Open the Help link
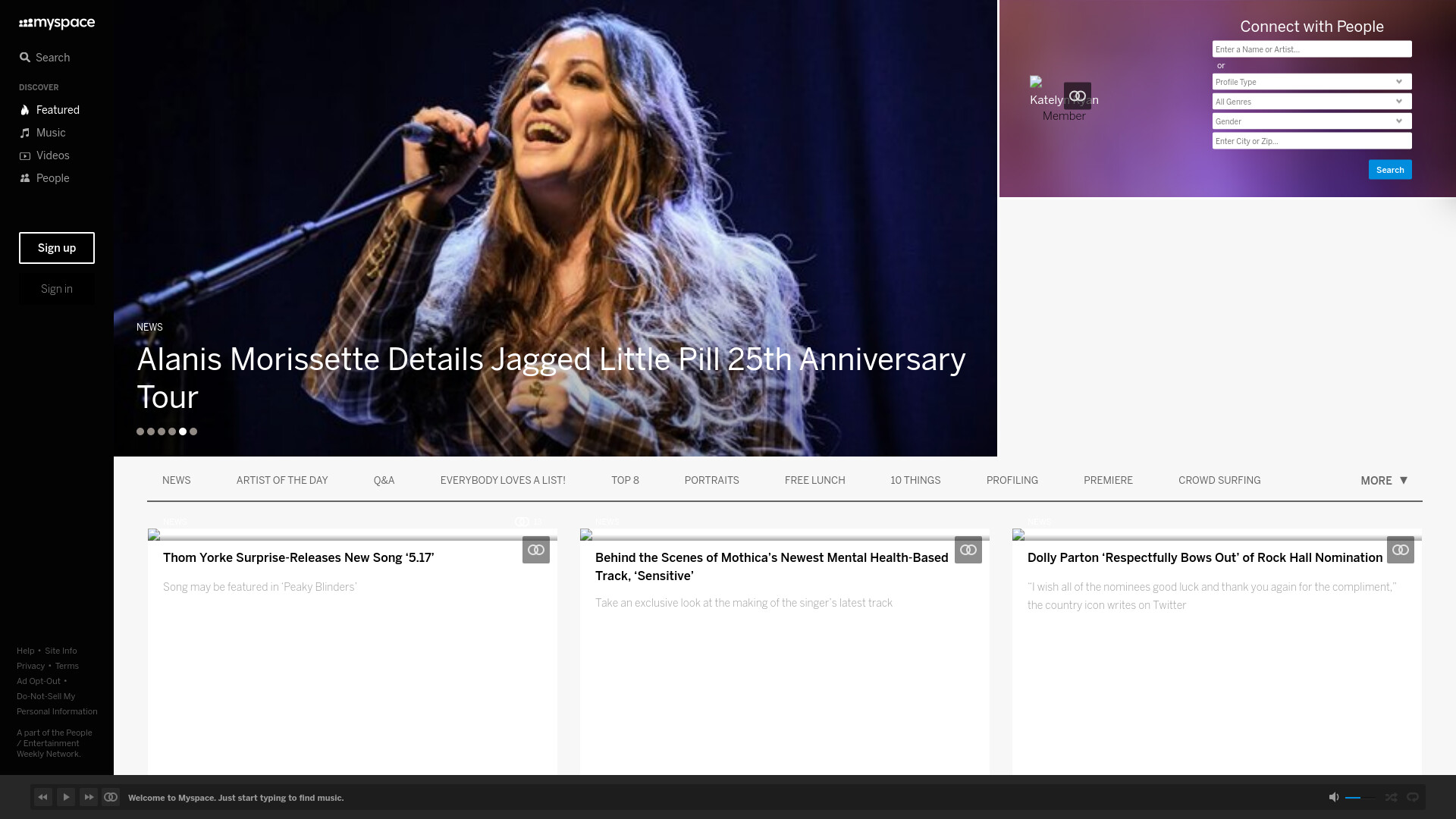The width and height of the screenshot is (1456, 819). (26, 651)
